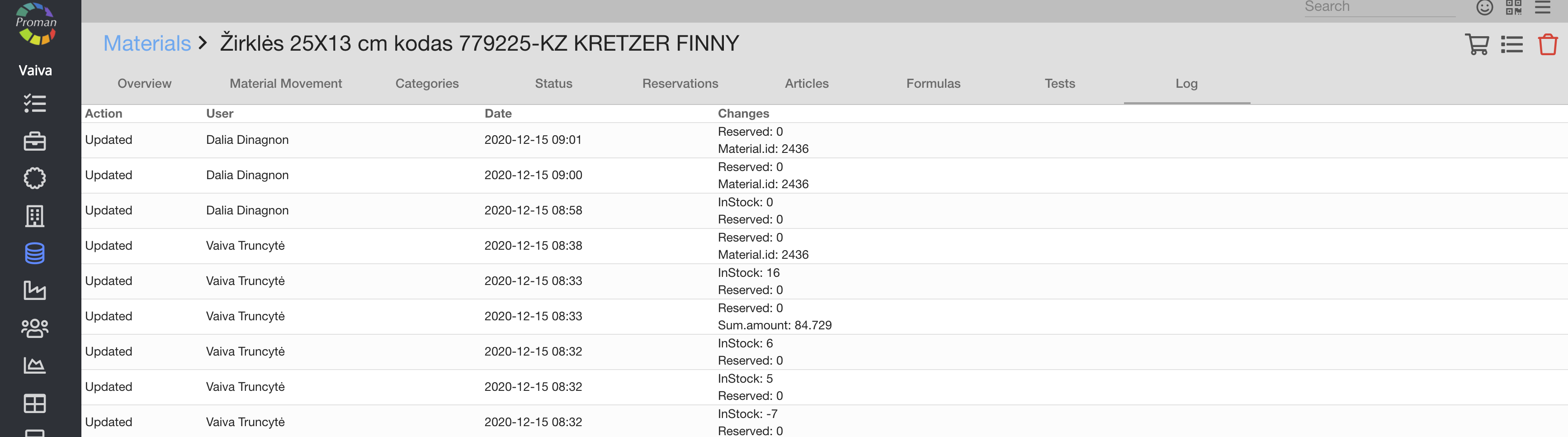Click the briefcase icon in sidebar
The height and width of the screenshot is (437, 1568).
(35, 141)
